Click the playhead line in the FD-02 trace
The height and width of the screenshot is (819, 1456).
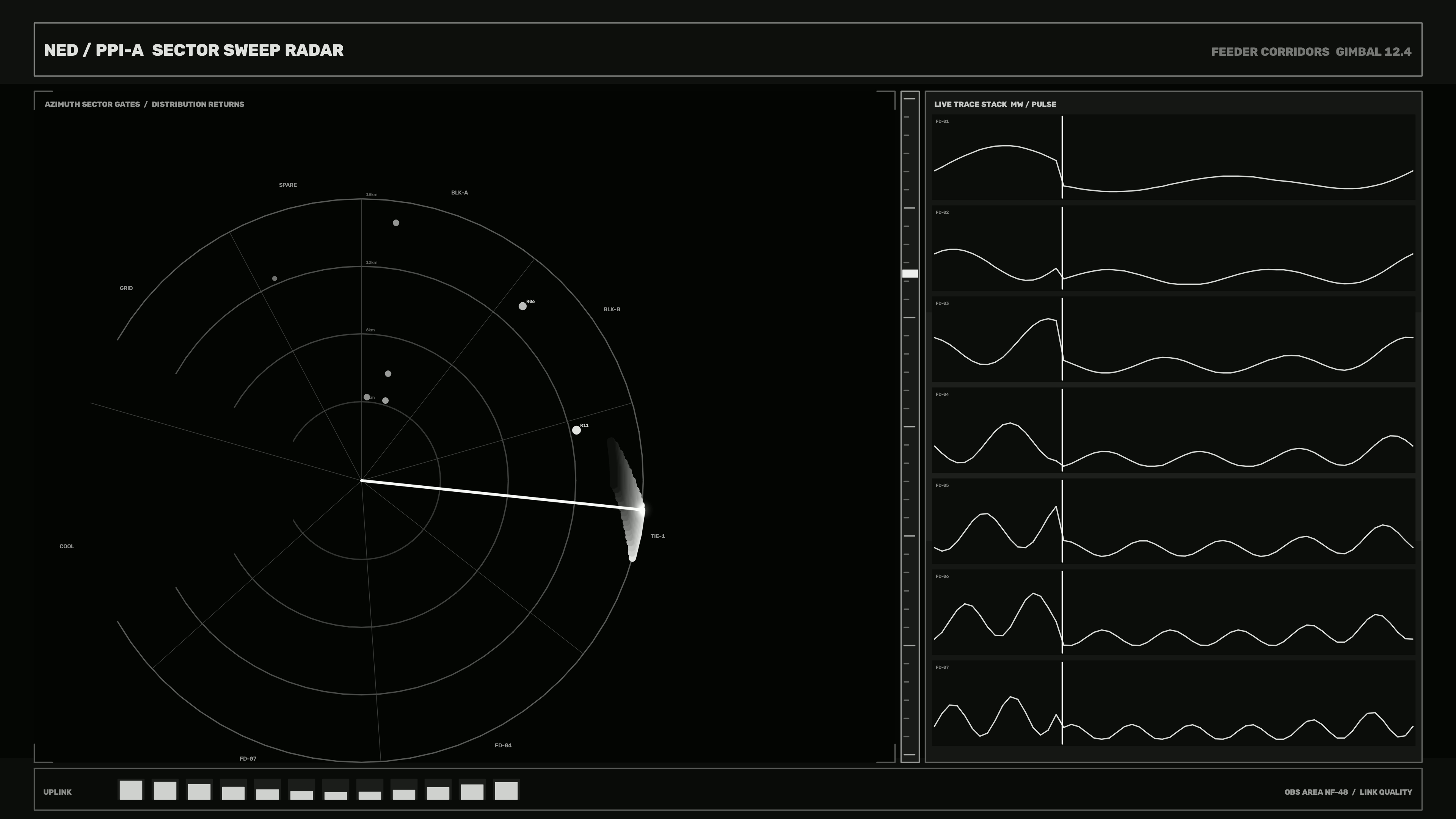(x=1062, y=248)
